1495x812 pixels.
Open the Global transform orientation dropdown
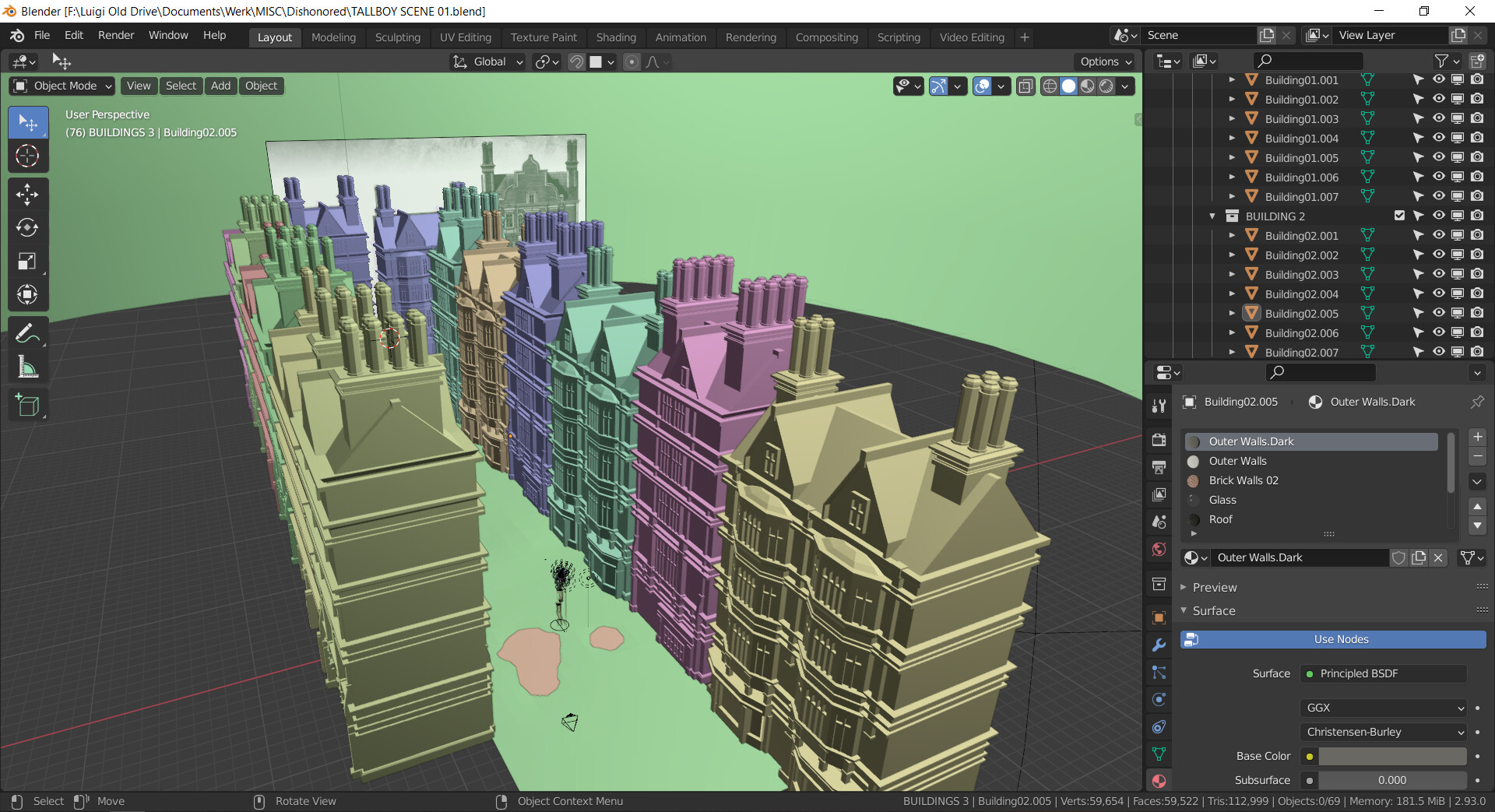[x=488, y=62]
